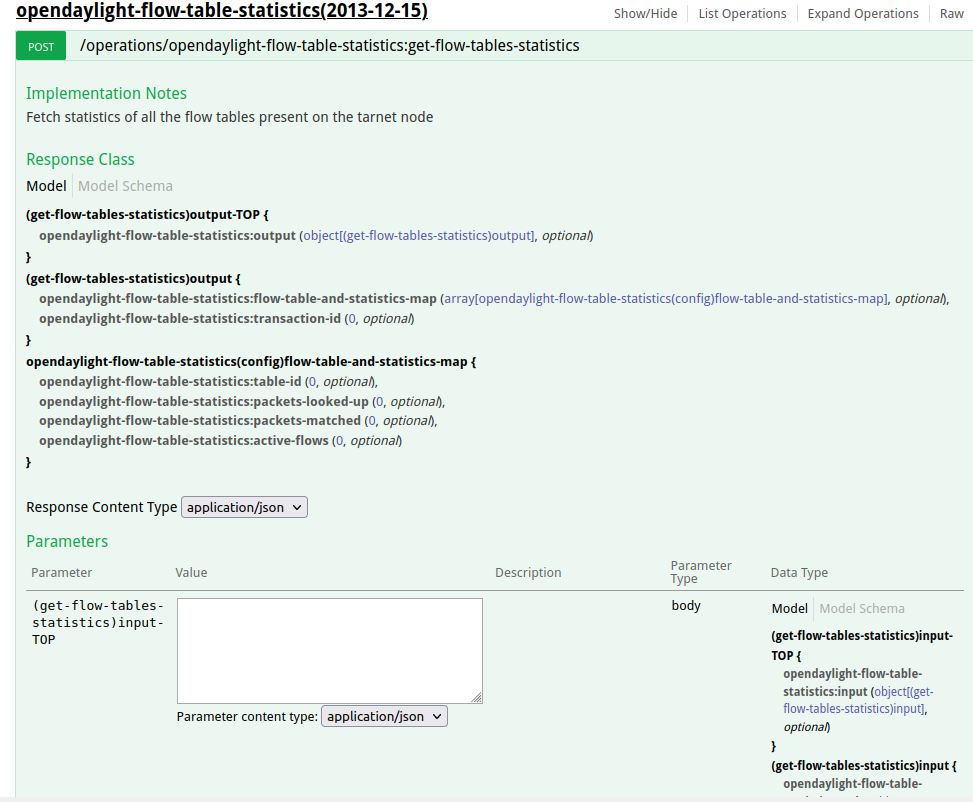
Task: Switch to Model Schema tab under Response Class
Action: (125, 186)
